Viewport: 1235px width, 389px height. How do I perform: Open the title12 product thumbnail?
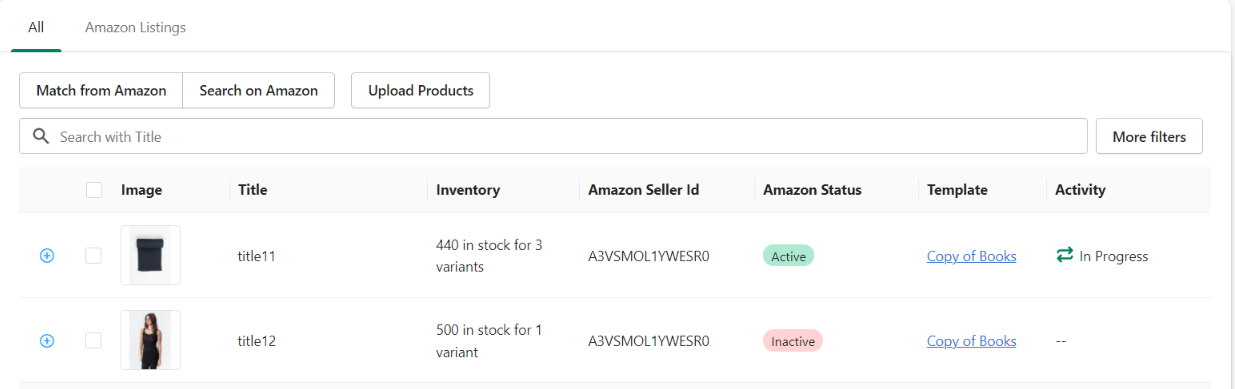pyautogui.click(x=151, y=340)
